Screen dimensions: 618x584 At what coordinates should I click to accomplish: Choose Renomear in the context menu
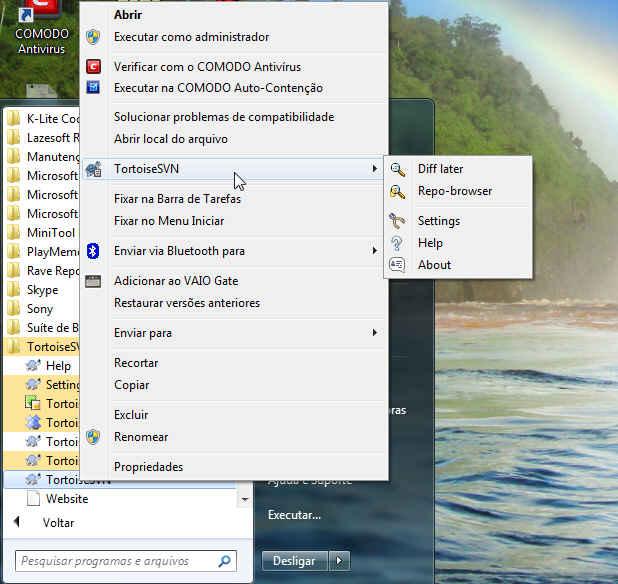coord(234,437)
